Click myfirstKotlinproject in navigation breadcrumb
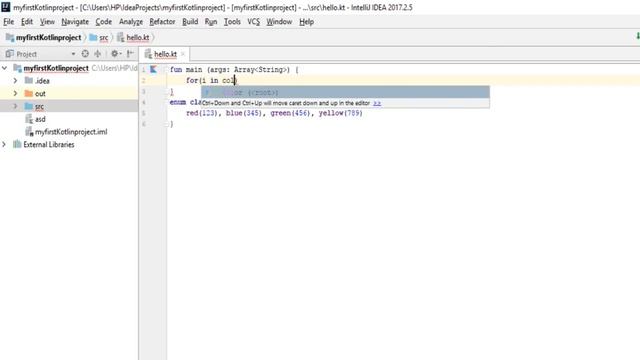 (44, 38)
